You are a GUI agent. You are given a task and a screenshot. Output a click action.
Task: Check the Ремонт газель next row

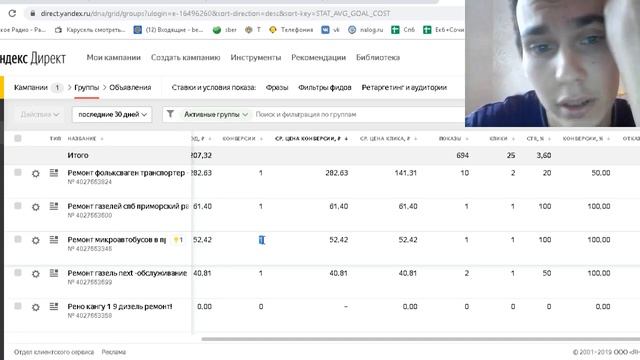point(18,273)
